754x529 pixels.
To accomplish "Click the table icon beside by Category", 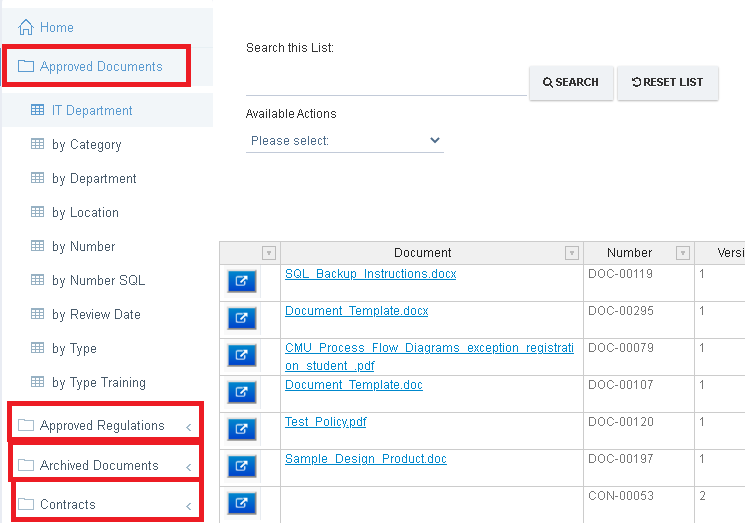I will pyautogui.click(x=38, y=144).
